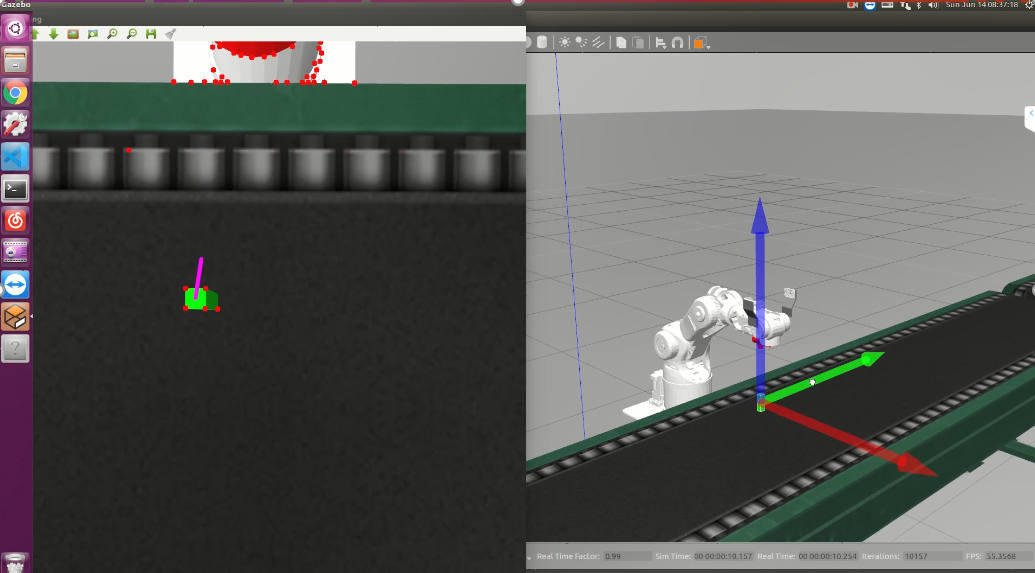Open the question mark help icon in launcher

click(15, 349)
